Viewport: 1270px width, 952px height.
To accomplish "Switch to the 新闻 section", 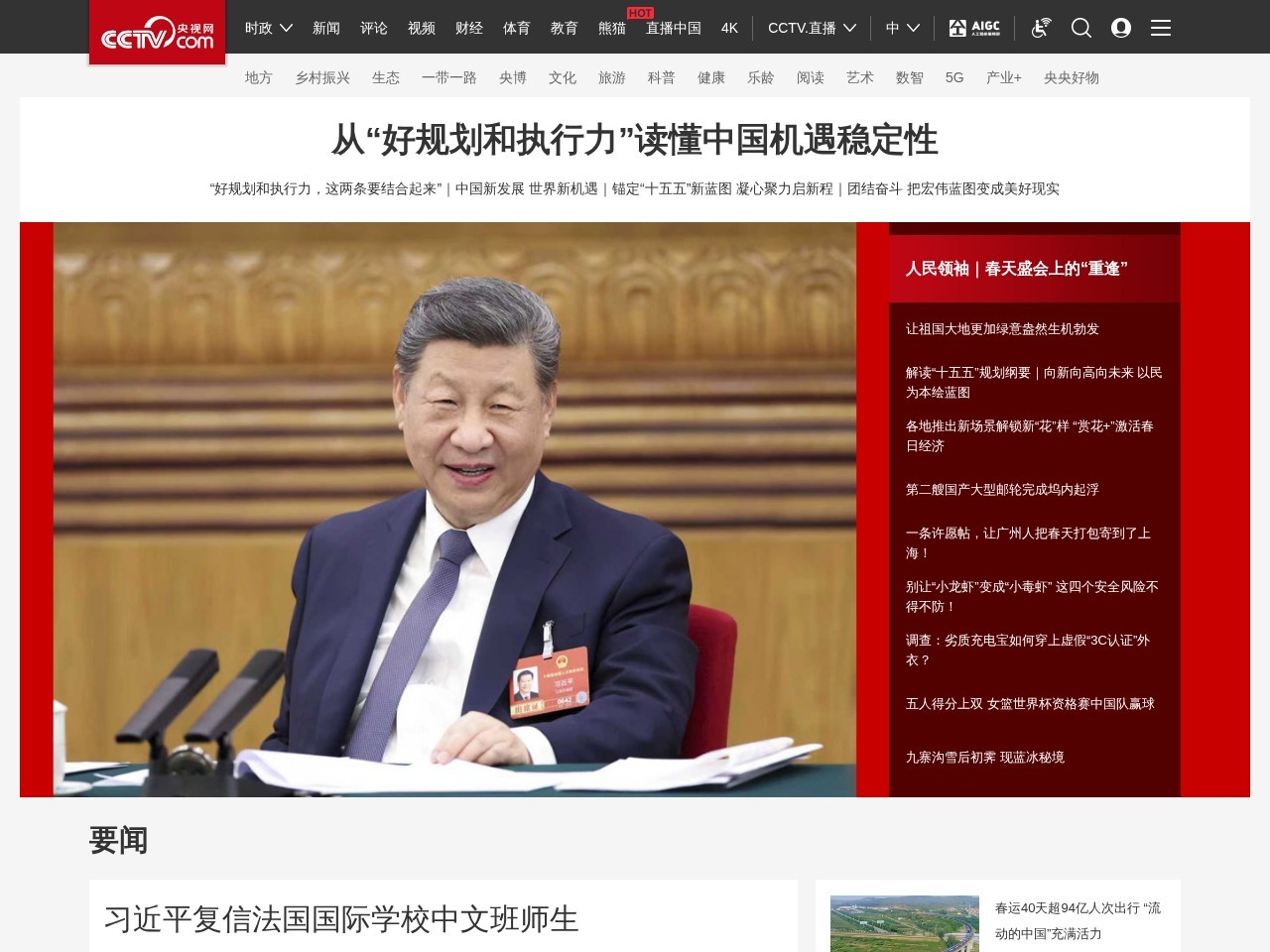I will pos(326,28).
